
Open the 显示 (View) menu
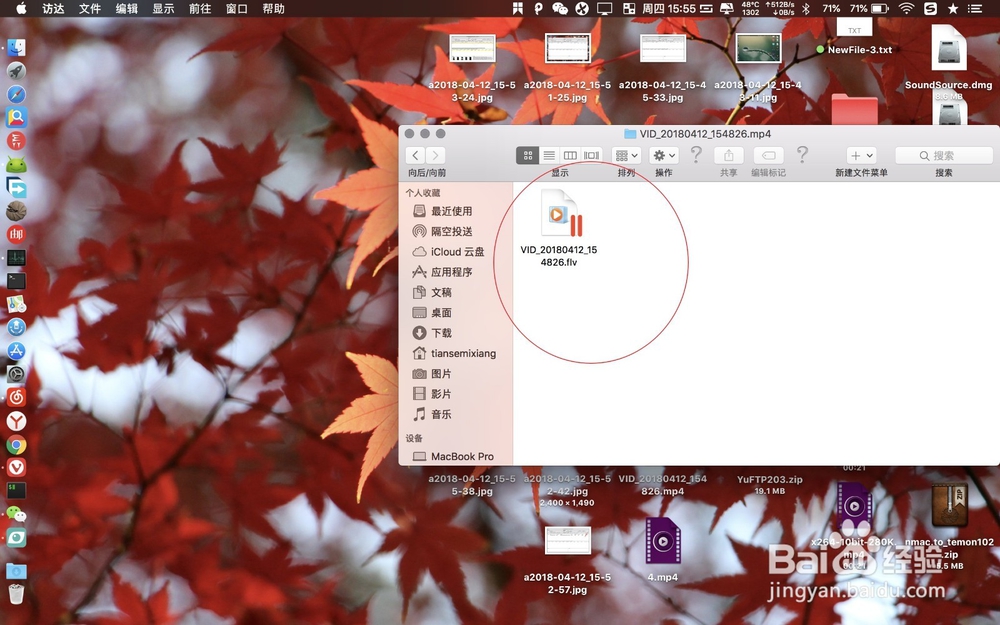163,8
